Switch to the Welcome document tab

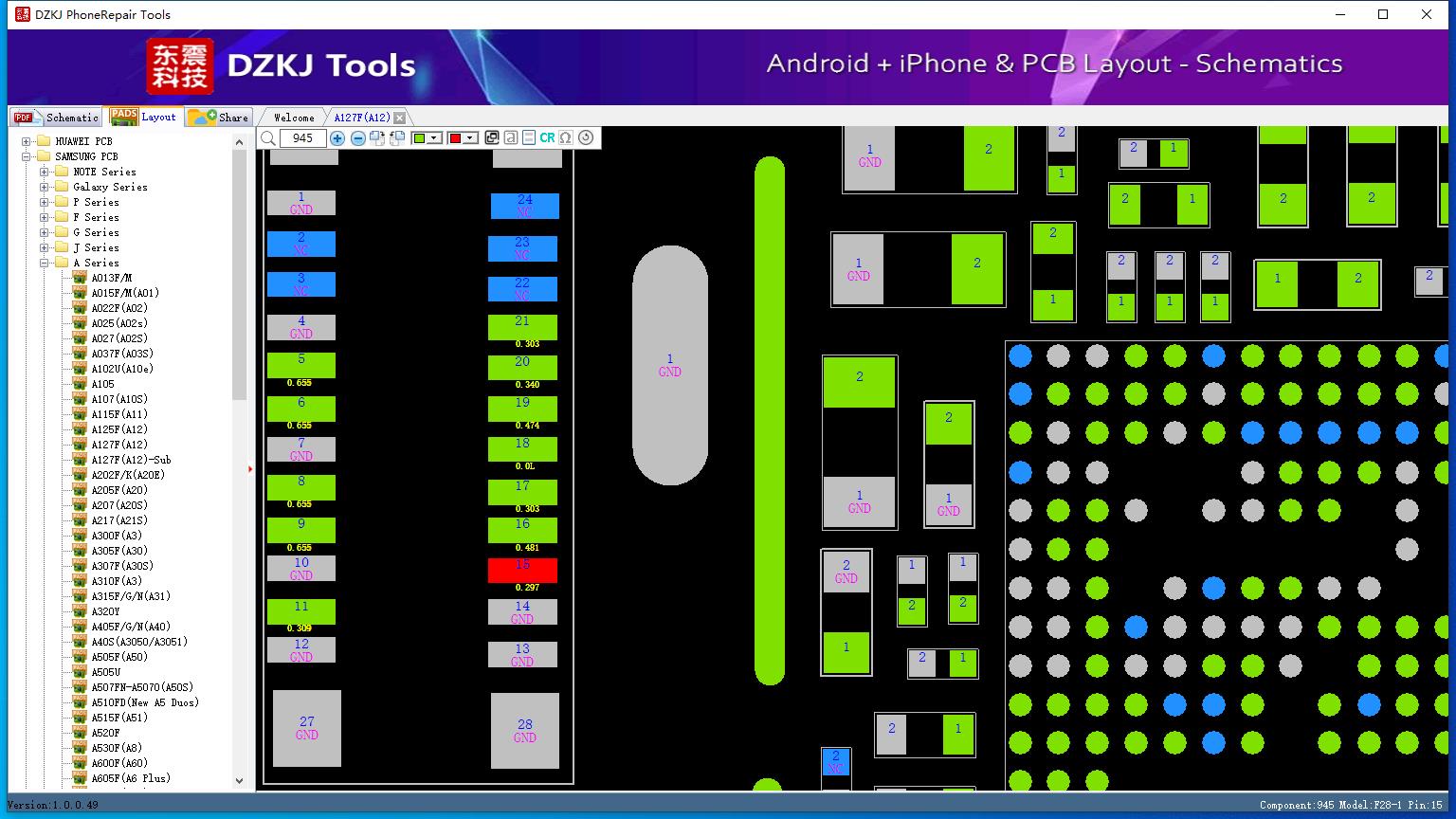click(x=294, y=118)
